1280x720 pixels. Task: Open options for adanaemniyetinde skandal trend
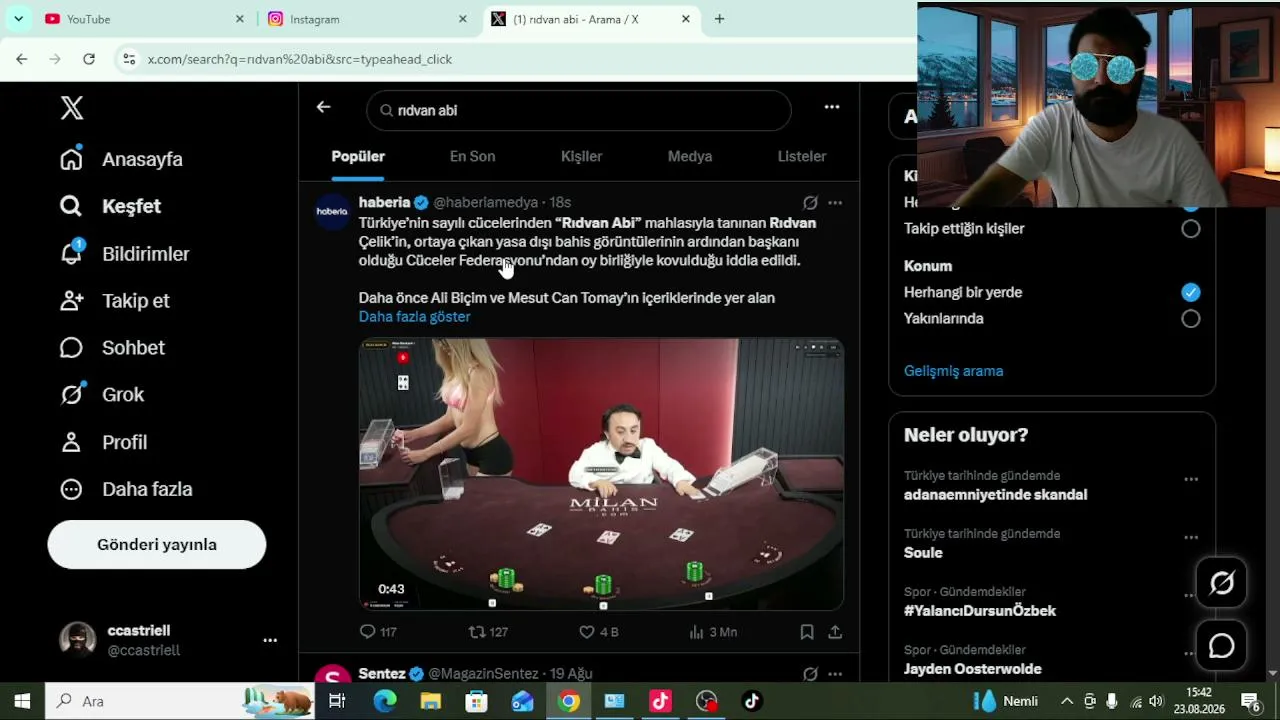pos(1191,479)
